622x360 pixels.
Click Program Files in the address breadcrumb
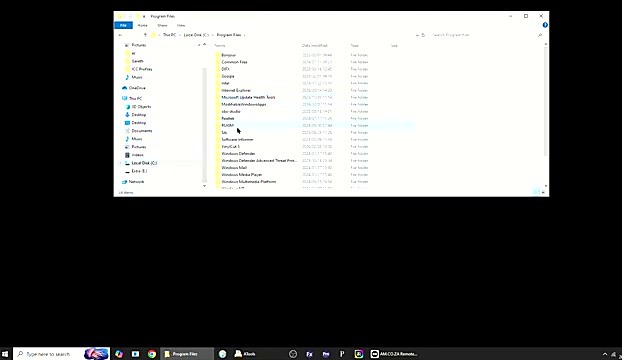pos(229,35)
